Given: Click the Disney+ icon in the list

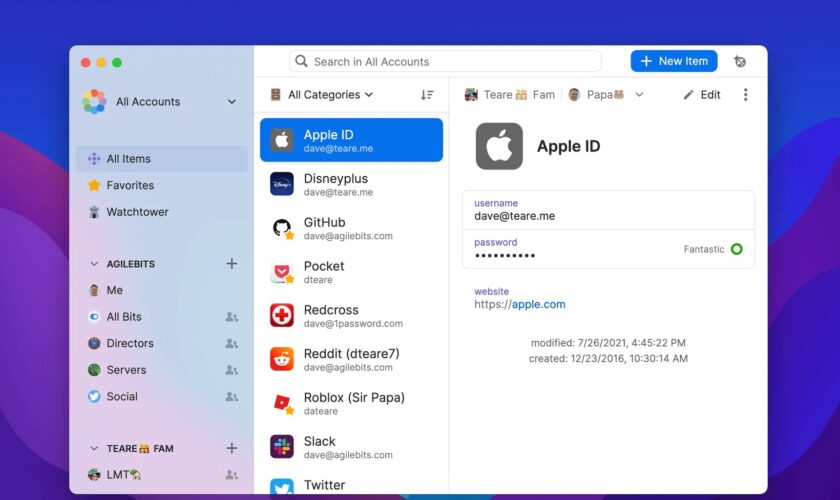Looking at the screenshot, I should [x=282, y=184].
